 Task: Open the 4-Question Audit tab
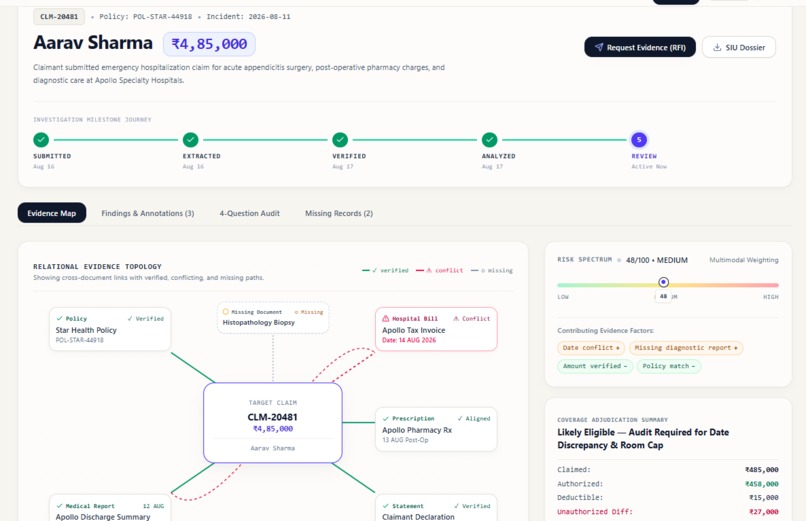(250, 213)
